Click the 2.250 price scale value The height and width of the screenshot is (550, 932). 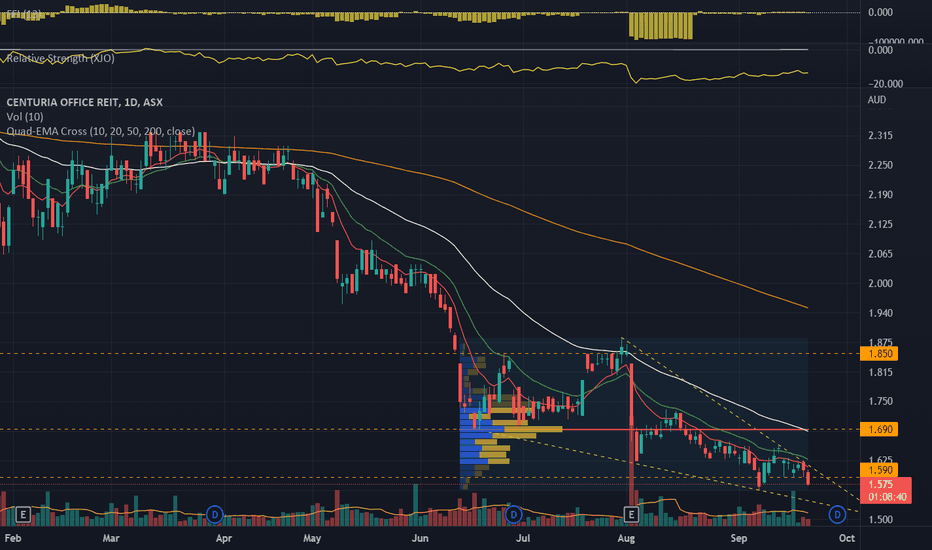880,165
